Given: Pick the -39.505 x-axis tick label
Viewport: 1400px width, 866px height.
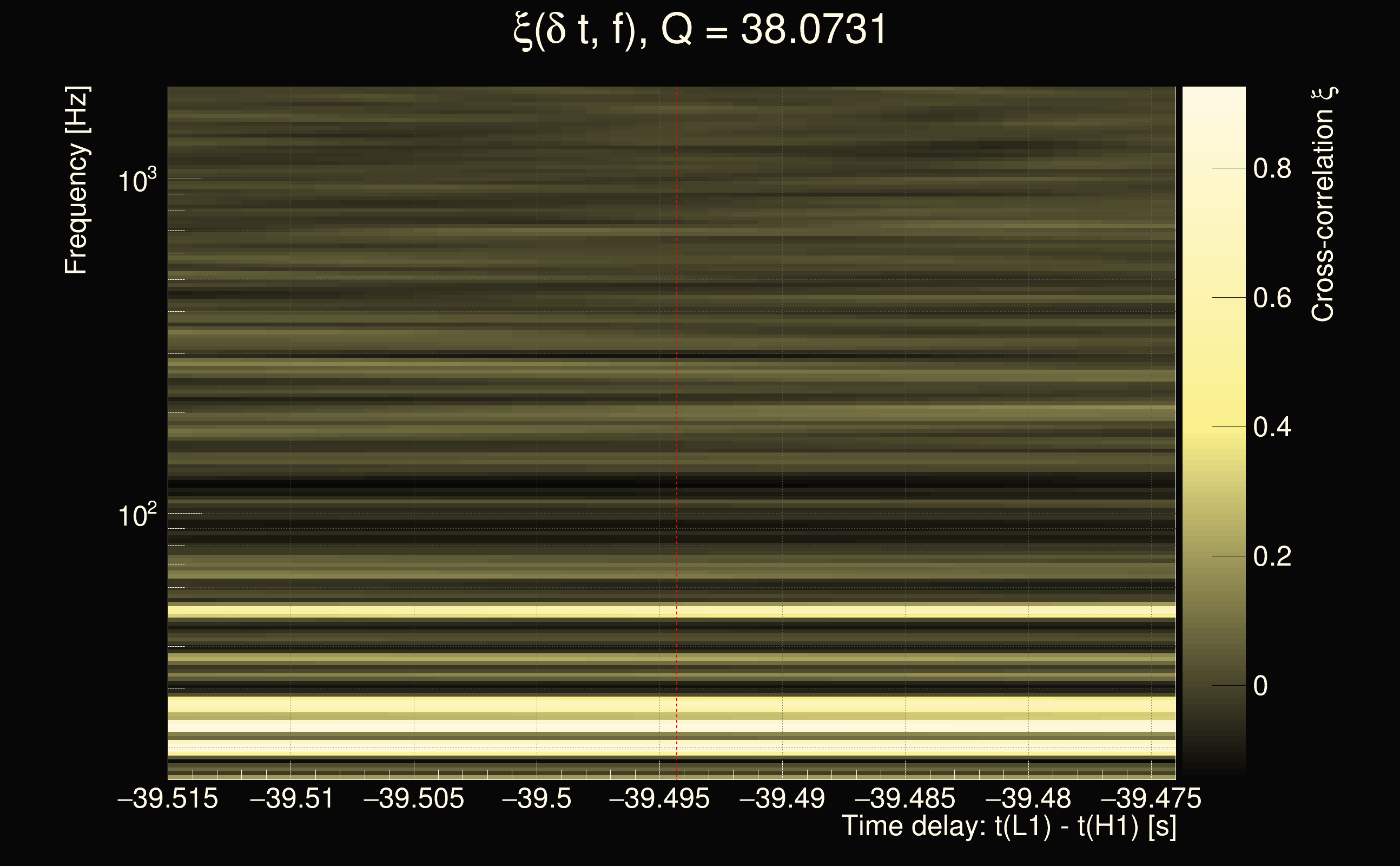Looking at the screenshot, I should (414, 799).
